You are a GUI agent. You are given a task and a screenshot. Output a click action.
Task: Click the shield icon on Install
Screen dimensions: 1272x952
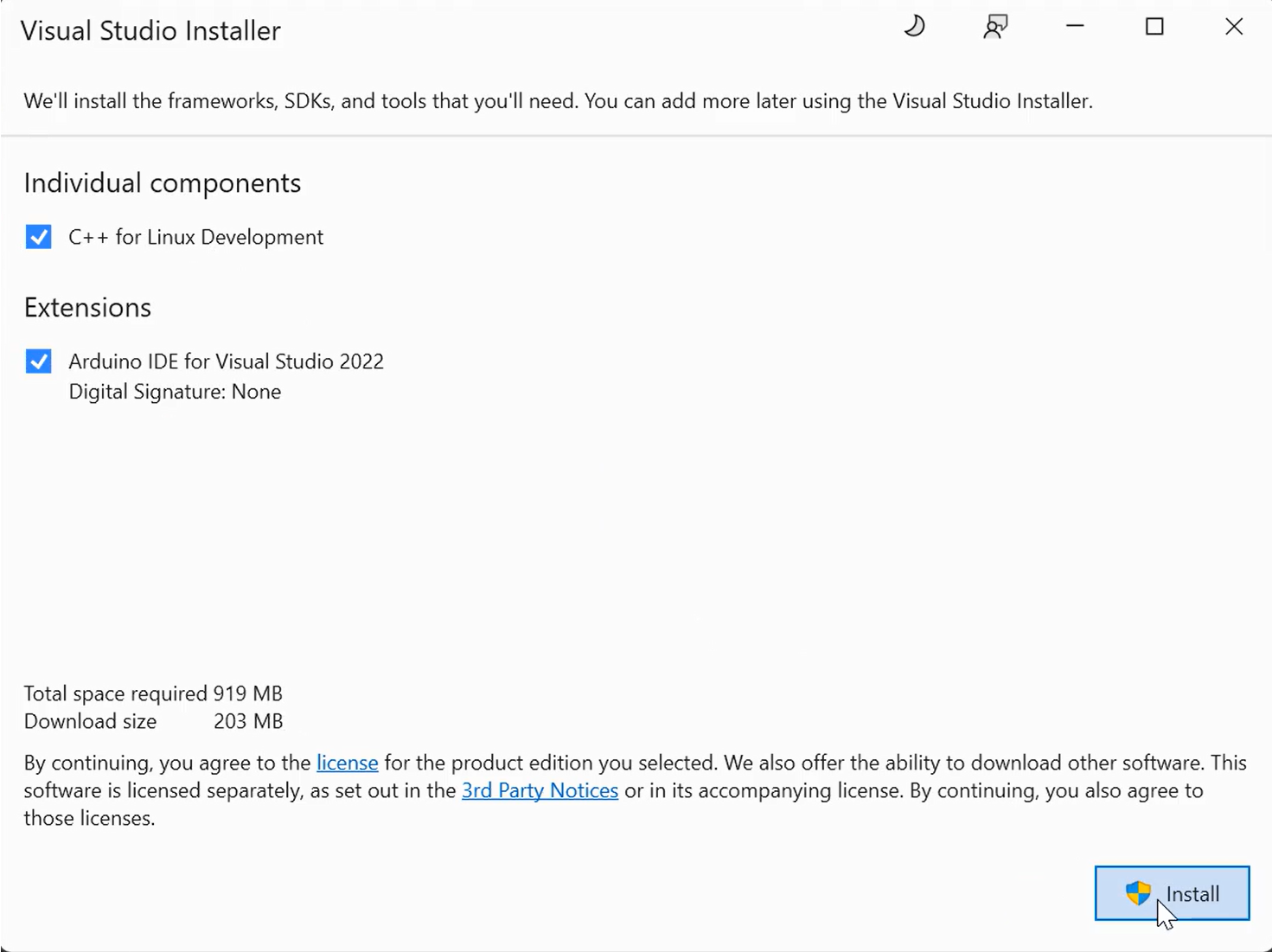1137,892
